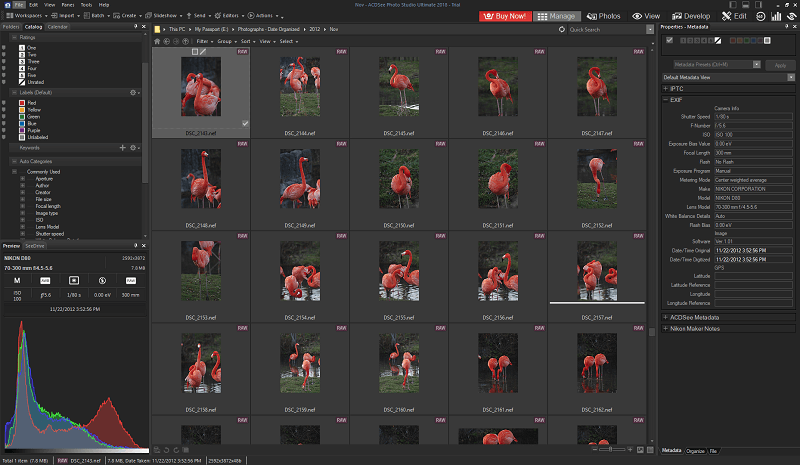
Task: Collapse the Ratings section
Action: pos(14,37)
